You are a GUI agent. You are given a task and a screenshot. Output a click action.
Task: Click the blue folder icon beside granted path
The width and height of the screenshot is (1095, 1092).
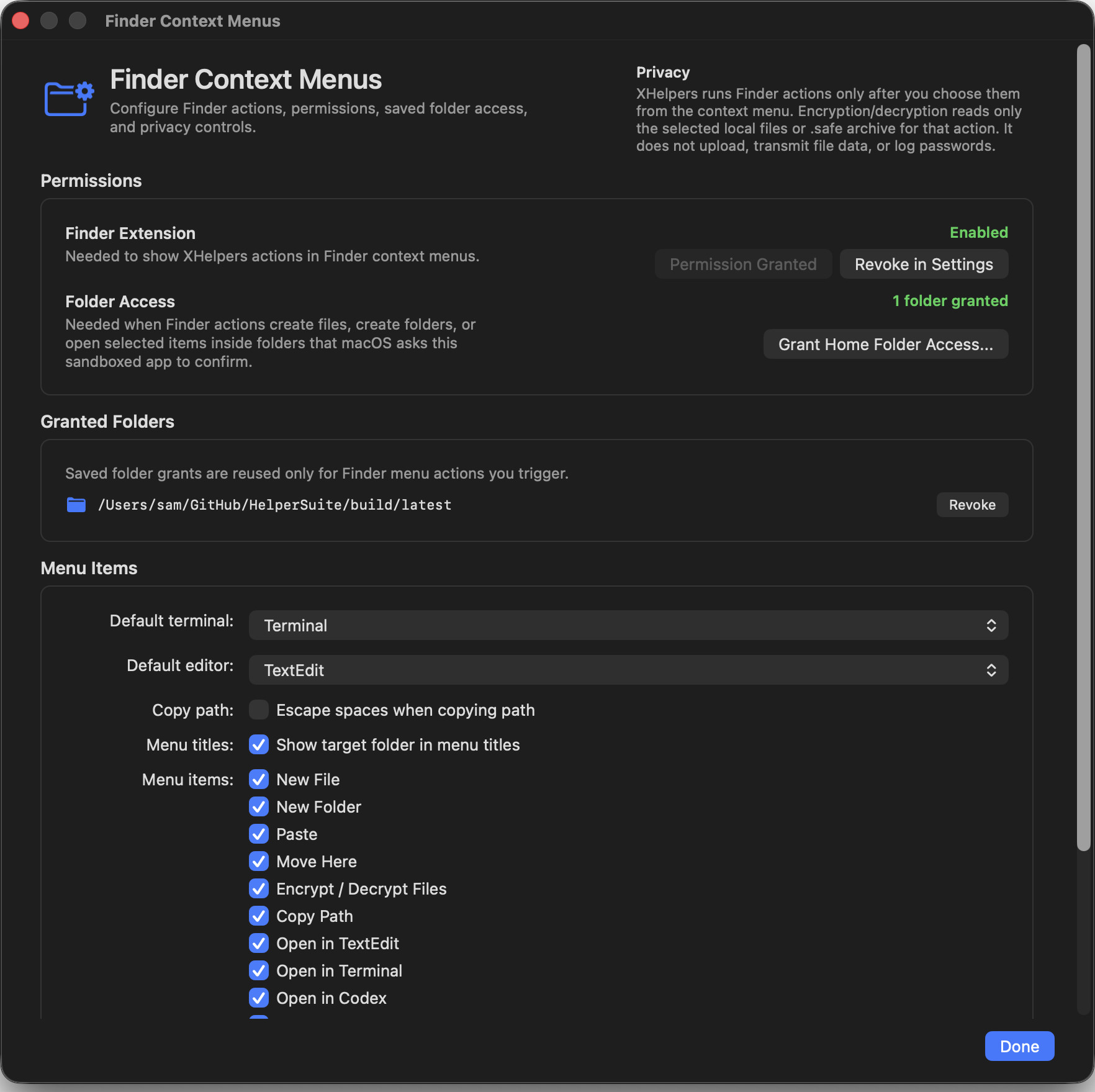[76, 505]
